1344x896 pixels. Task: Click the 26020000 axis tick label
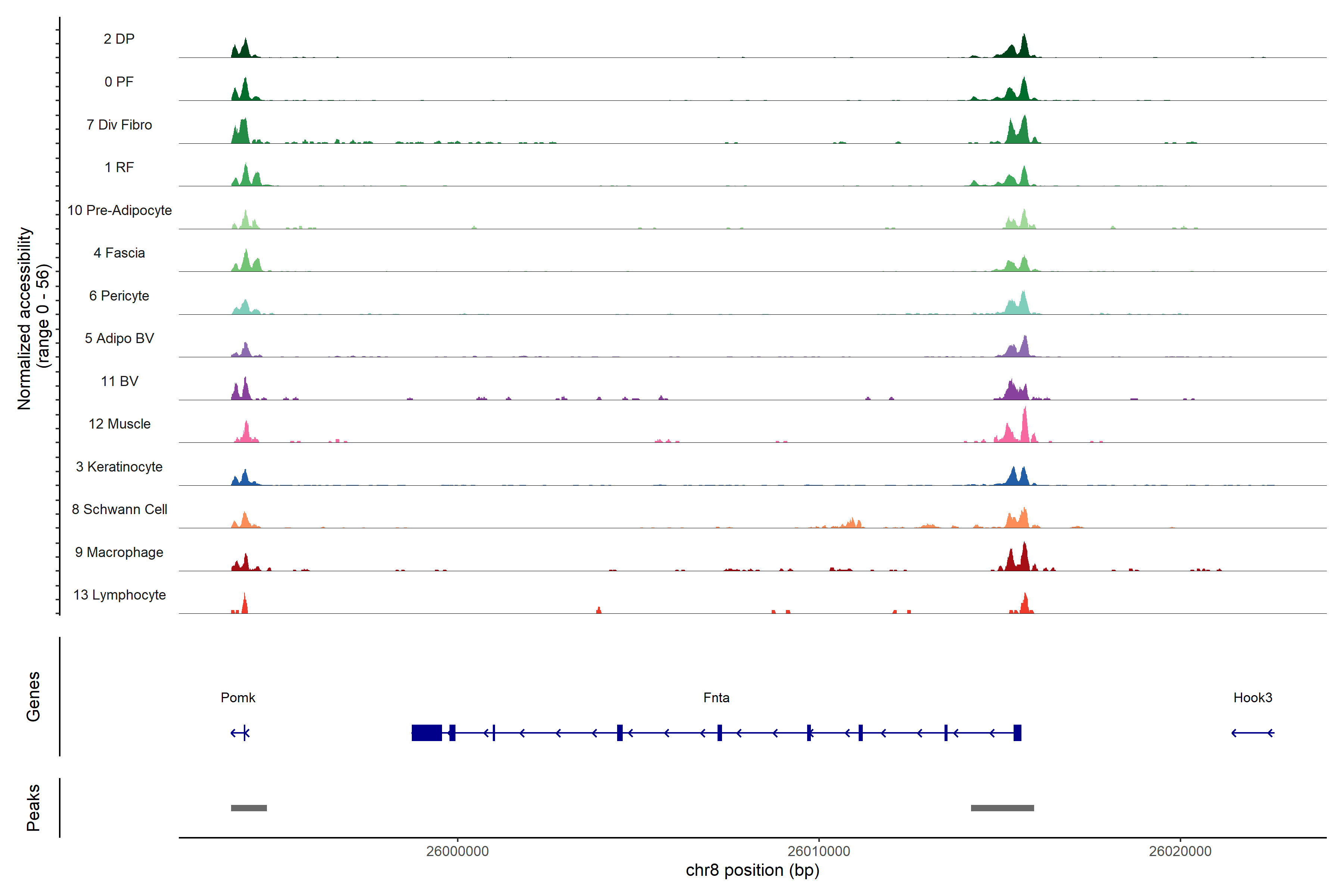pos(1180,851)
